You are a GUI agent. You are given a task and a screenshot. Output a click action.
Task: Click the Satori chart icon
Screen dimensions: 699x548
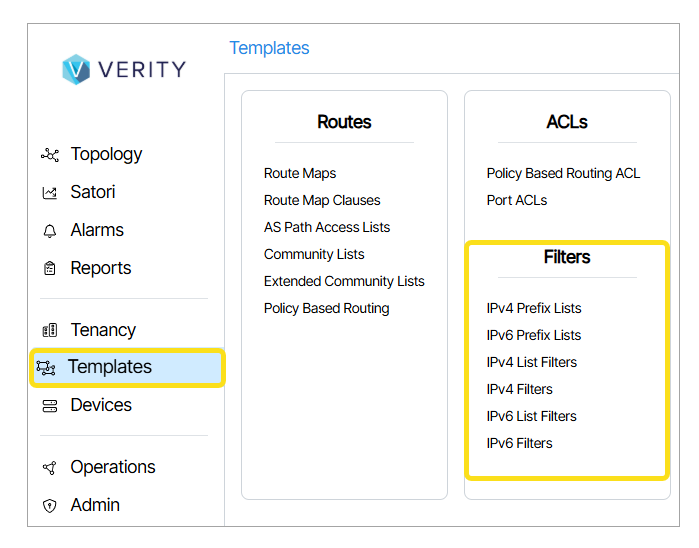point(50,193)
